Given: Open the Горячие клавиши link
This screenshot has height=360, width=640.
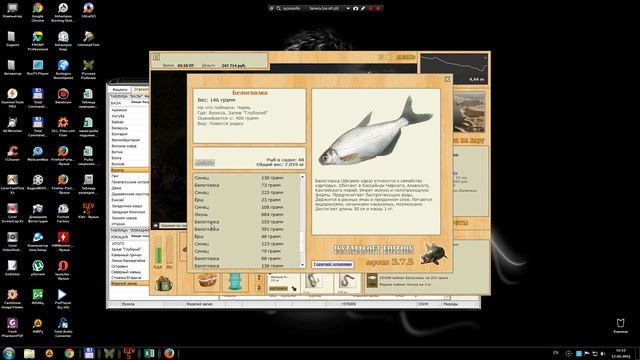Looking at the screenshot, I should (333, 264).
